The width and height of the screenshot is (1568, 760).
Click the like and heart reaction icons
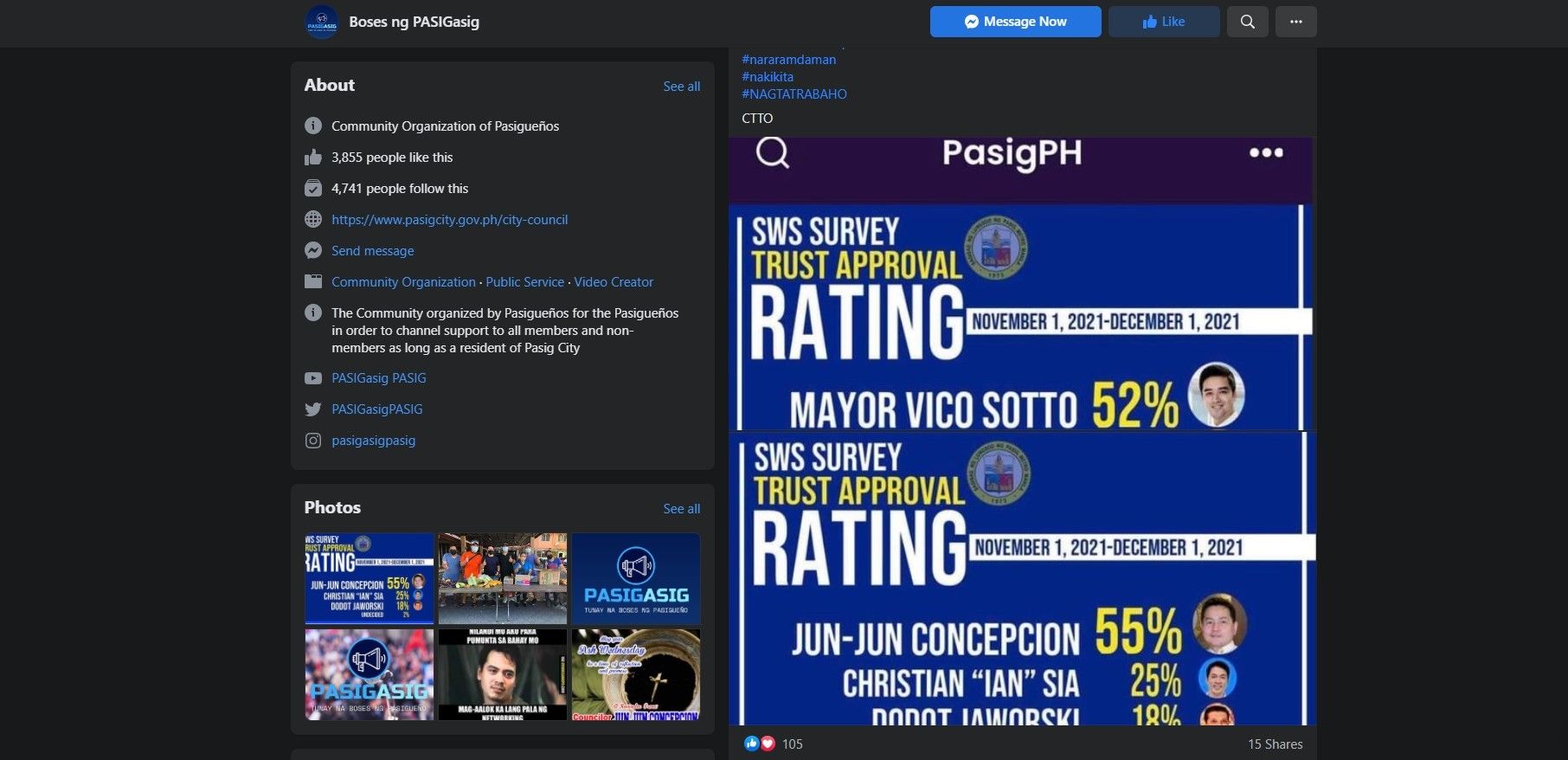point(759,744)
